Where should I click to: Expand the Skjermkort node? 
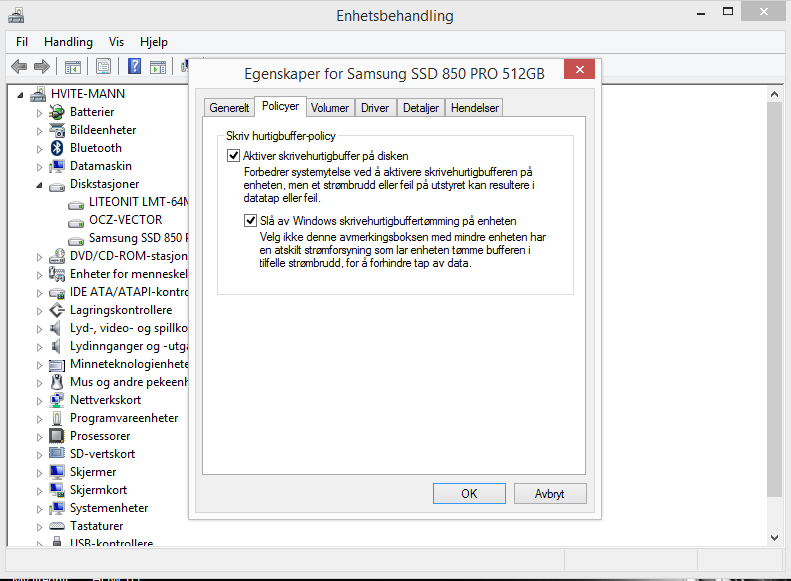(x=39, y=491)
